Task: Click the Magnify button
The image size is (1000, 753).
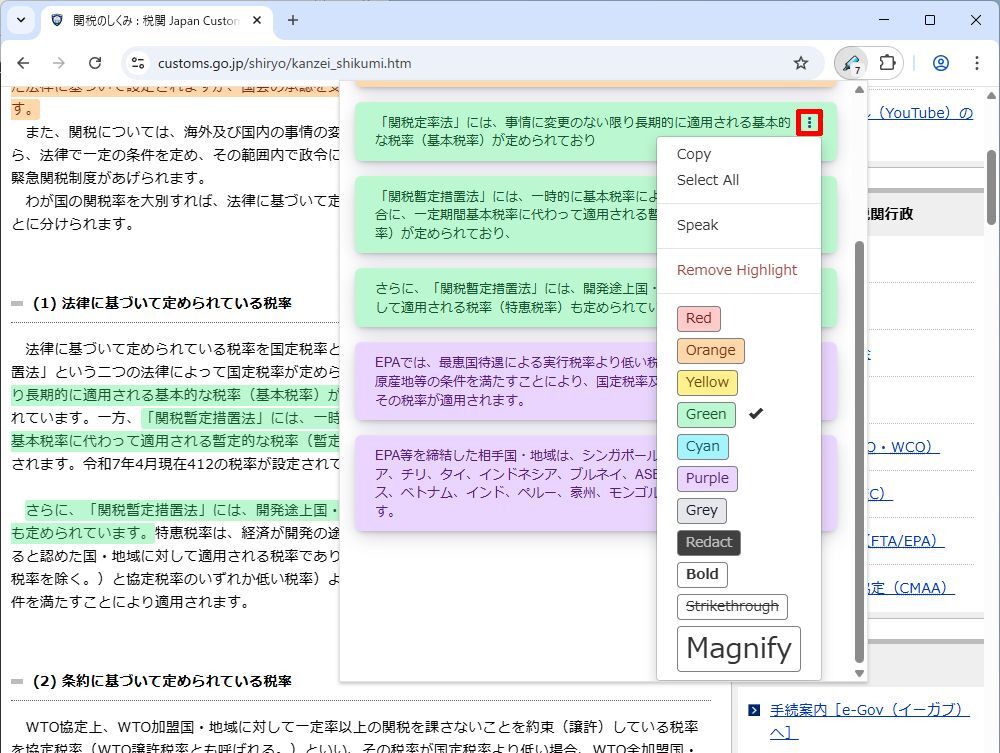Action: (x=739, y=649)
